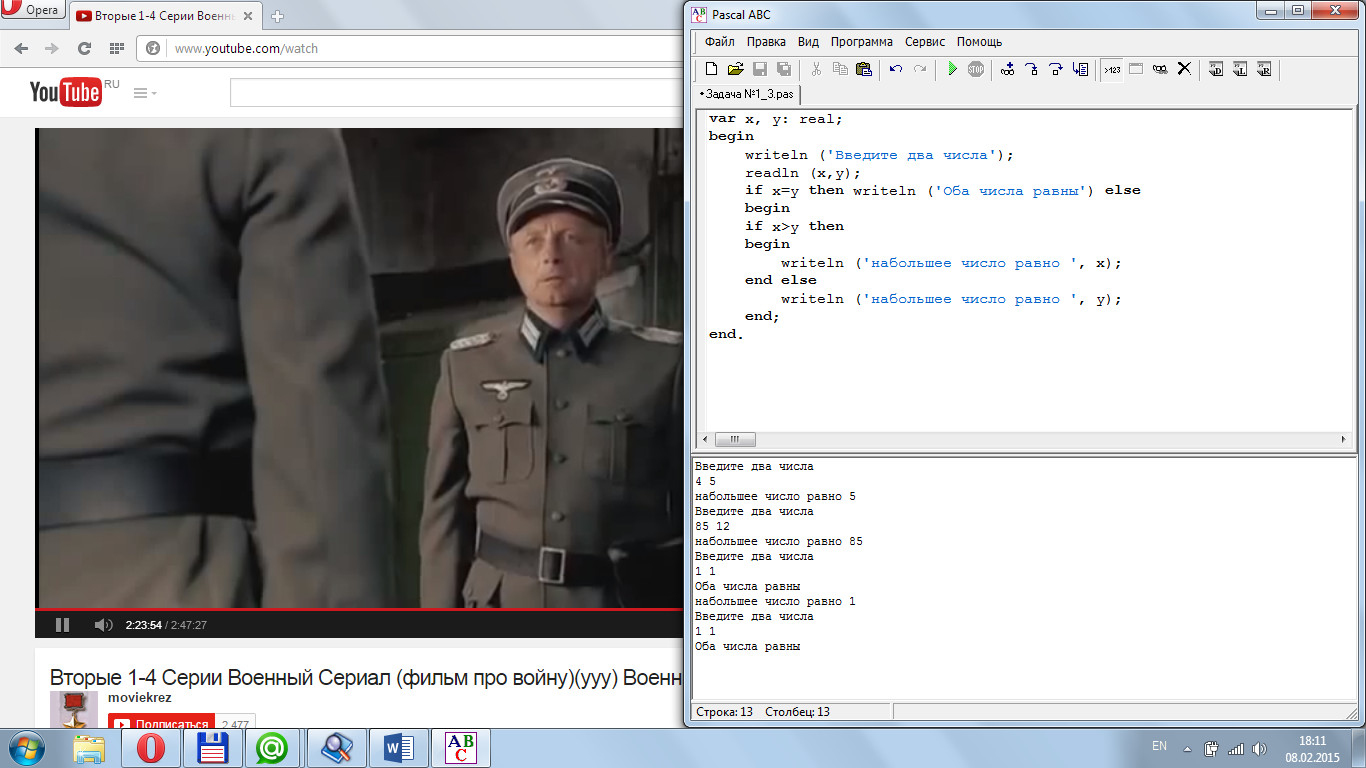Paste from clipboard in Pascal ABC

tap(864, 69)
